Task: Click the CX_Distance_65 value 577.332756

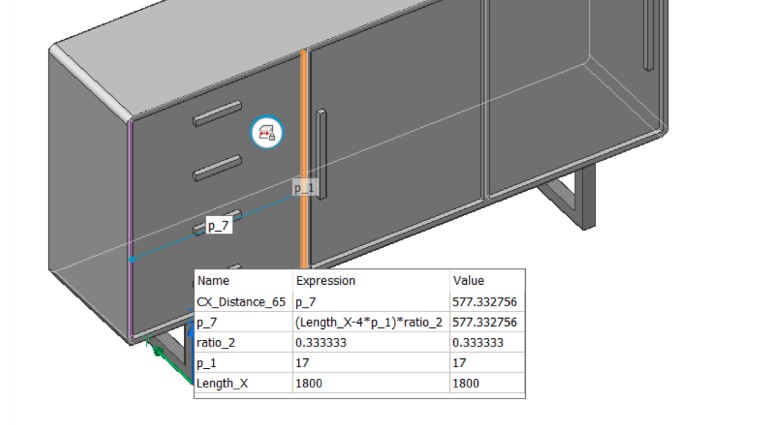Action: click(x=487, y=302)
